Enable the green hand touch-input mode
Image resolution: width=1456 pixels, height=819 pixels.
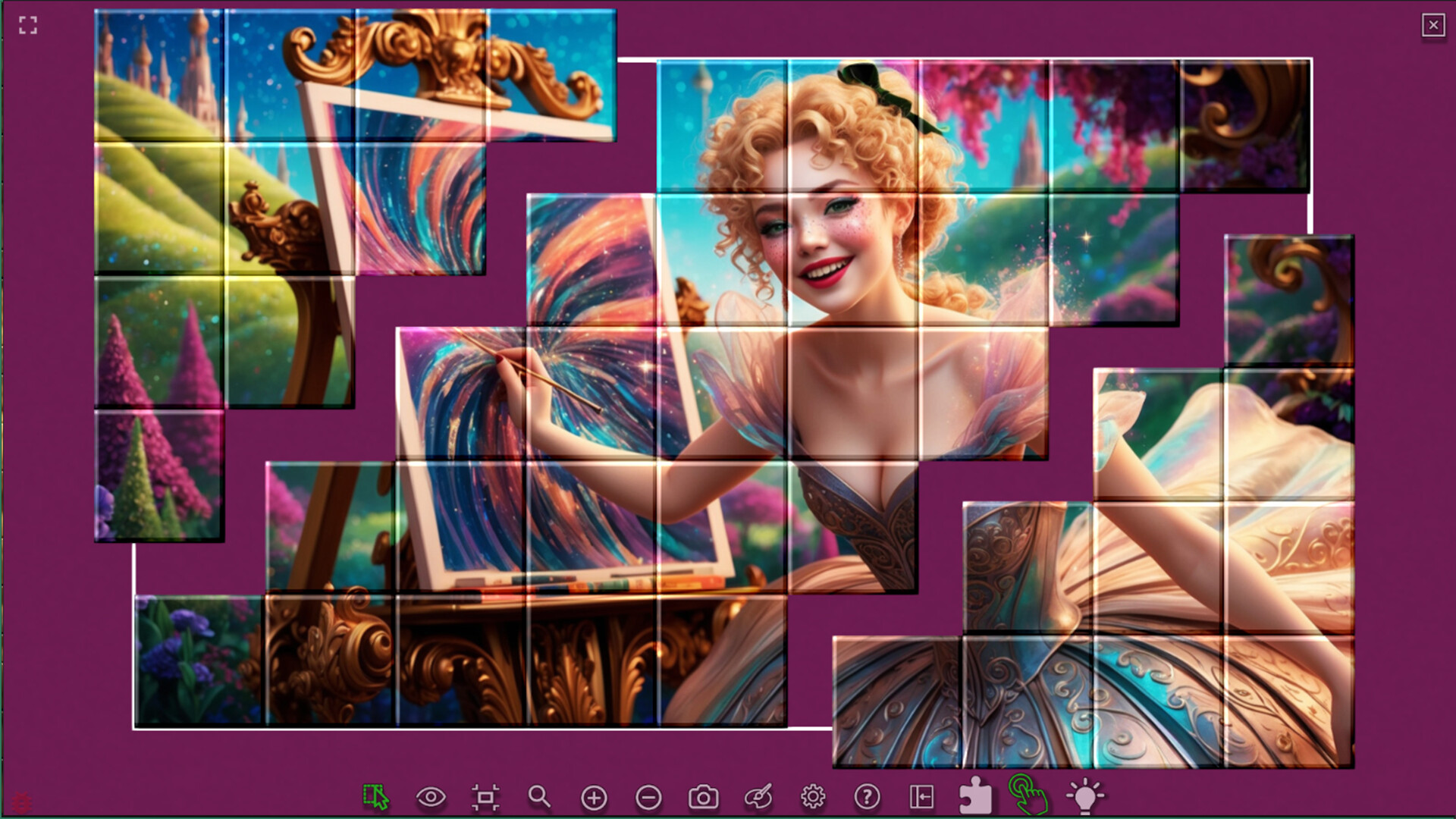click(x=1029, y=794)
